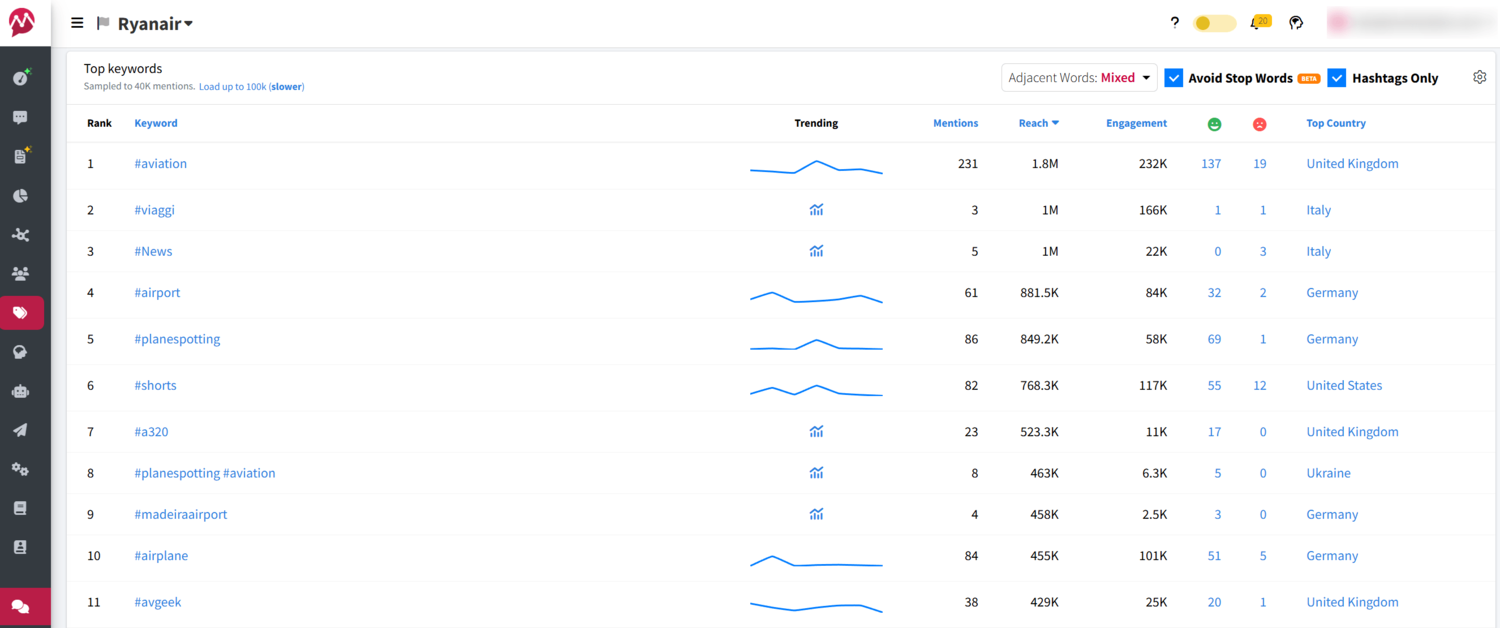Click the trending chart icon for #News

(816, 251)
